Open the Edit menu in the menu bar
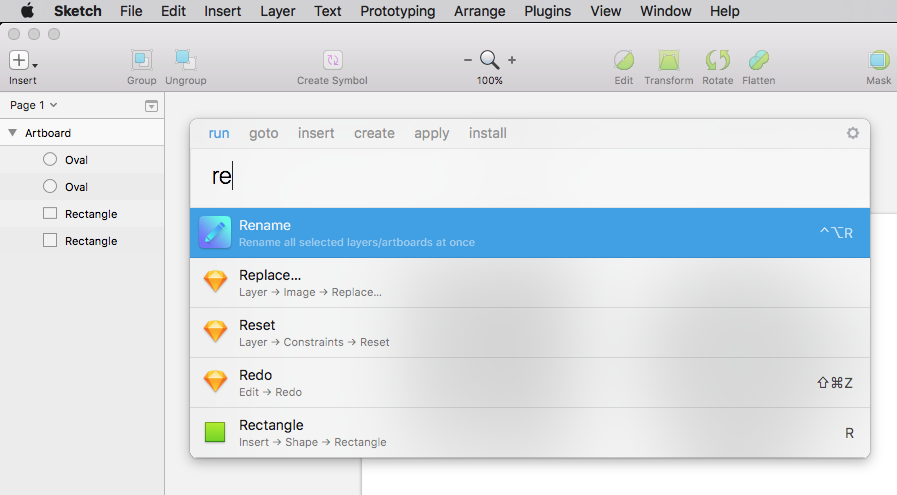 tap(173, 11)
